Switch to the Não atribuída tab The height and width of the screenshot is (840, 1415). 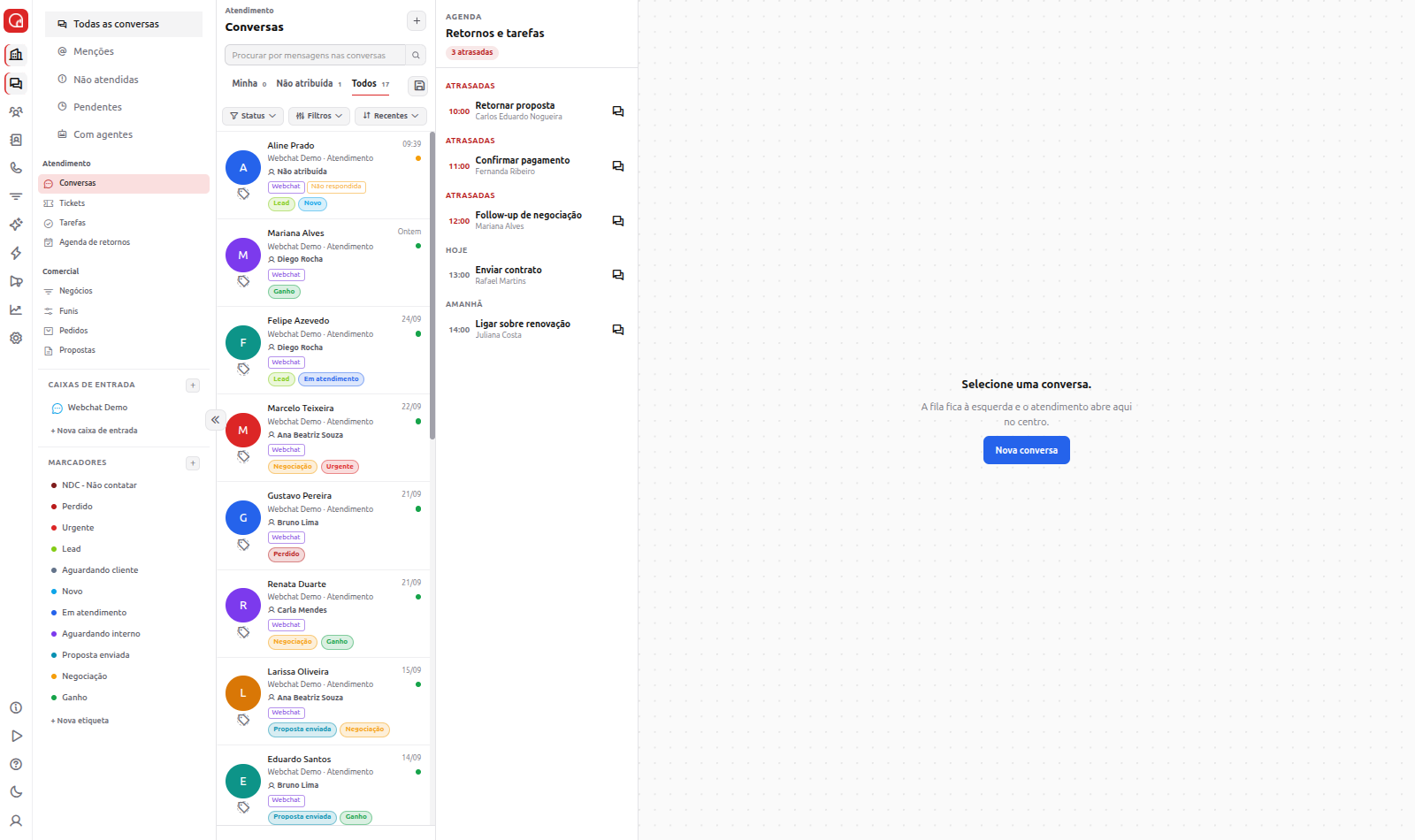(x=309, y=84)
